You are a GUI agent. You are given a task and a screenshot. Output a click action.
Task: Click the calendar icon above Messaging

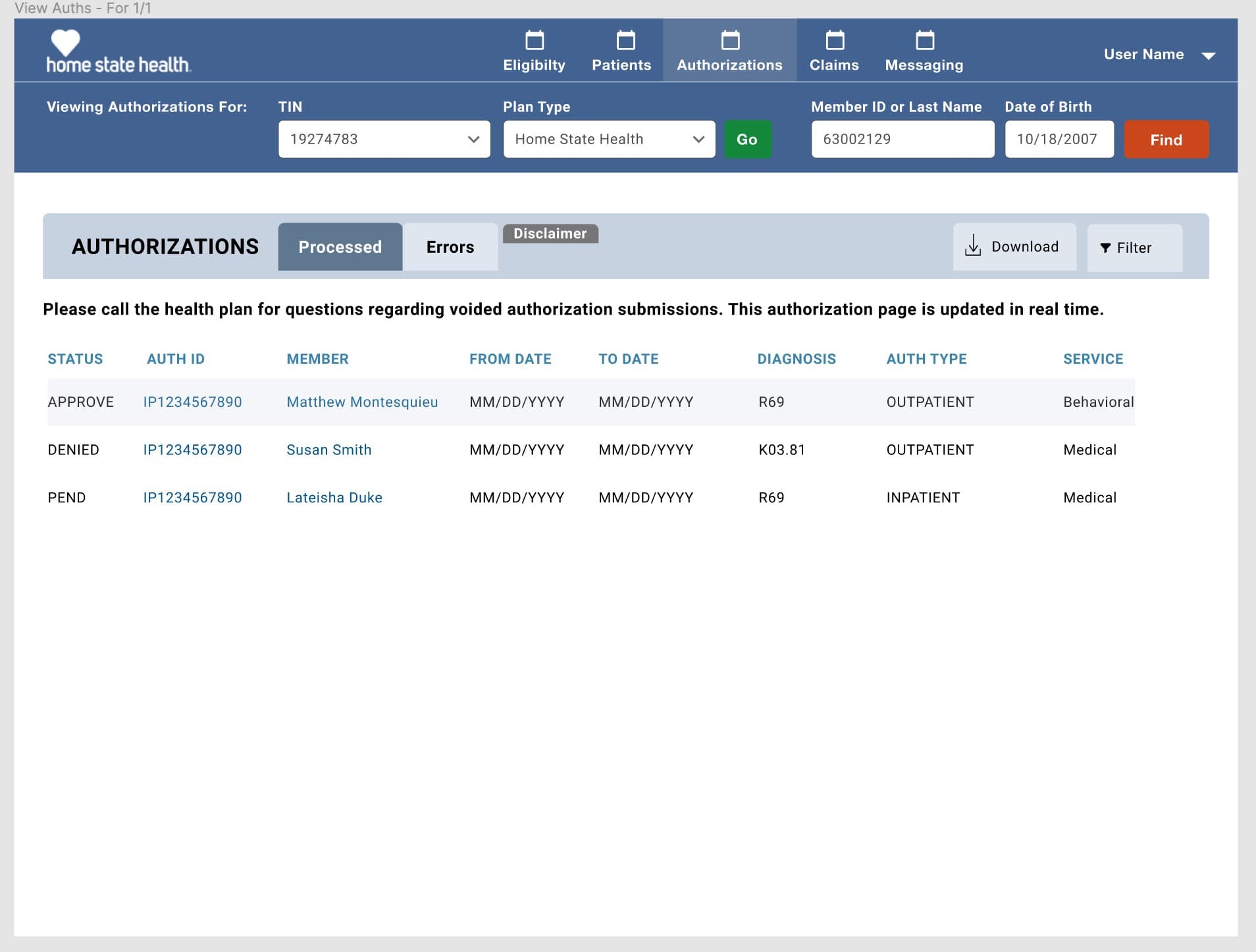[x=925, y=40]
